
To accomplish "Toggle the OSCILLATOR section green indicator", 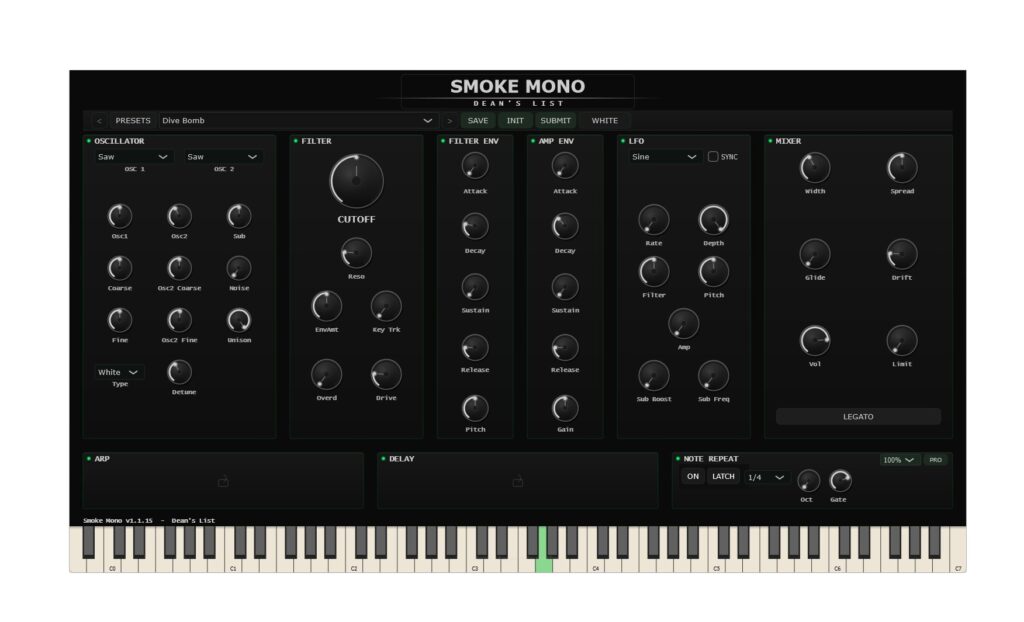I will [89, 141].
